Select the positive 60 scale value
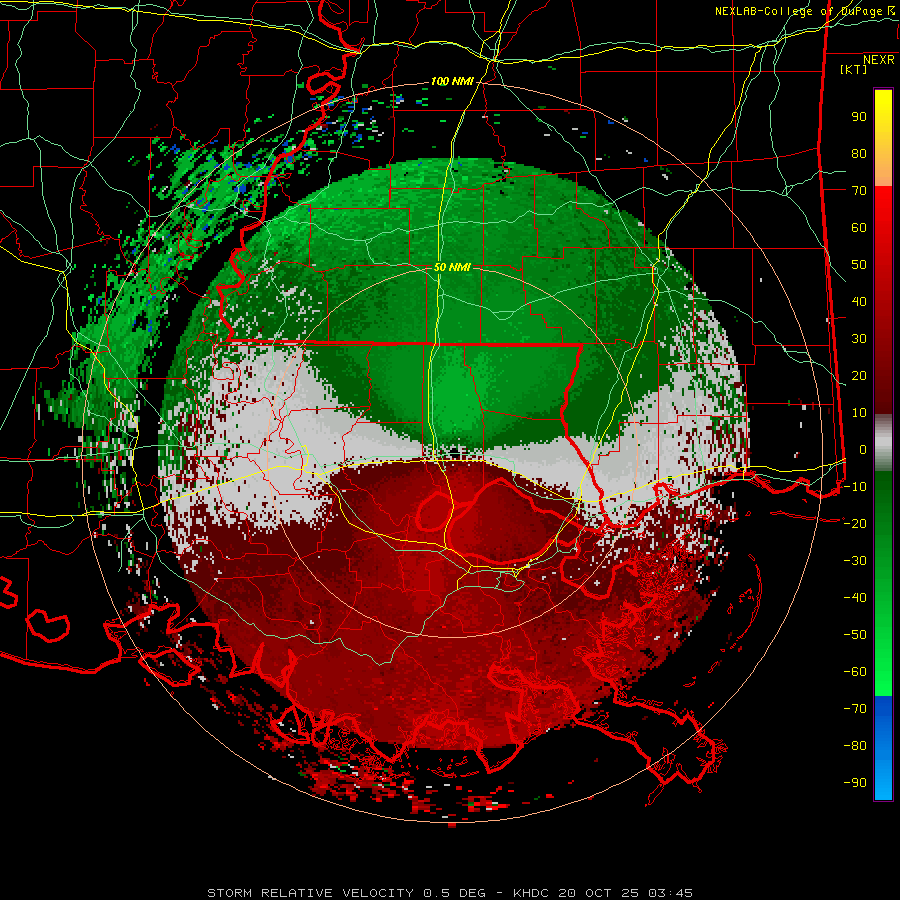 (859, 227)
